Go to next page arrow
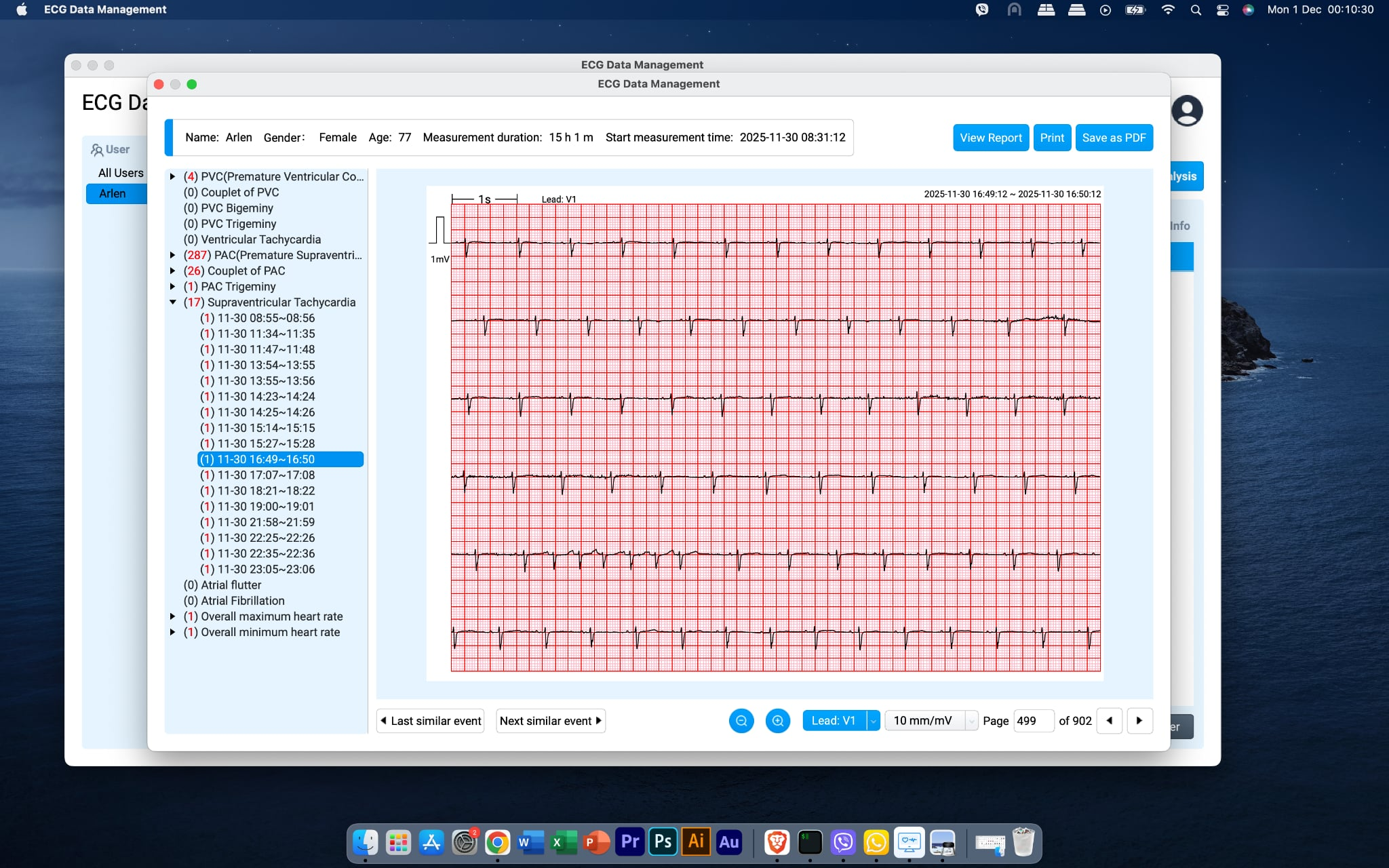 coord(1139,721)
